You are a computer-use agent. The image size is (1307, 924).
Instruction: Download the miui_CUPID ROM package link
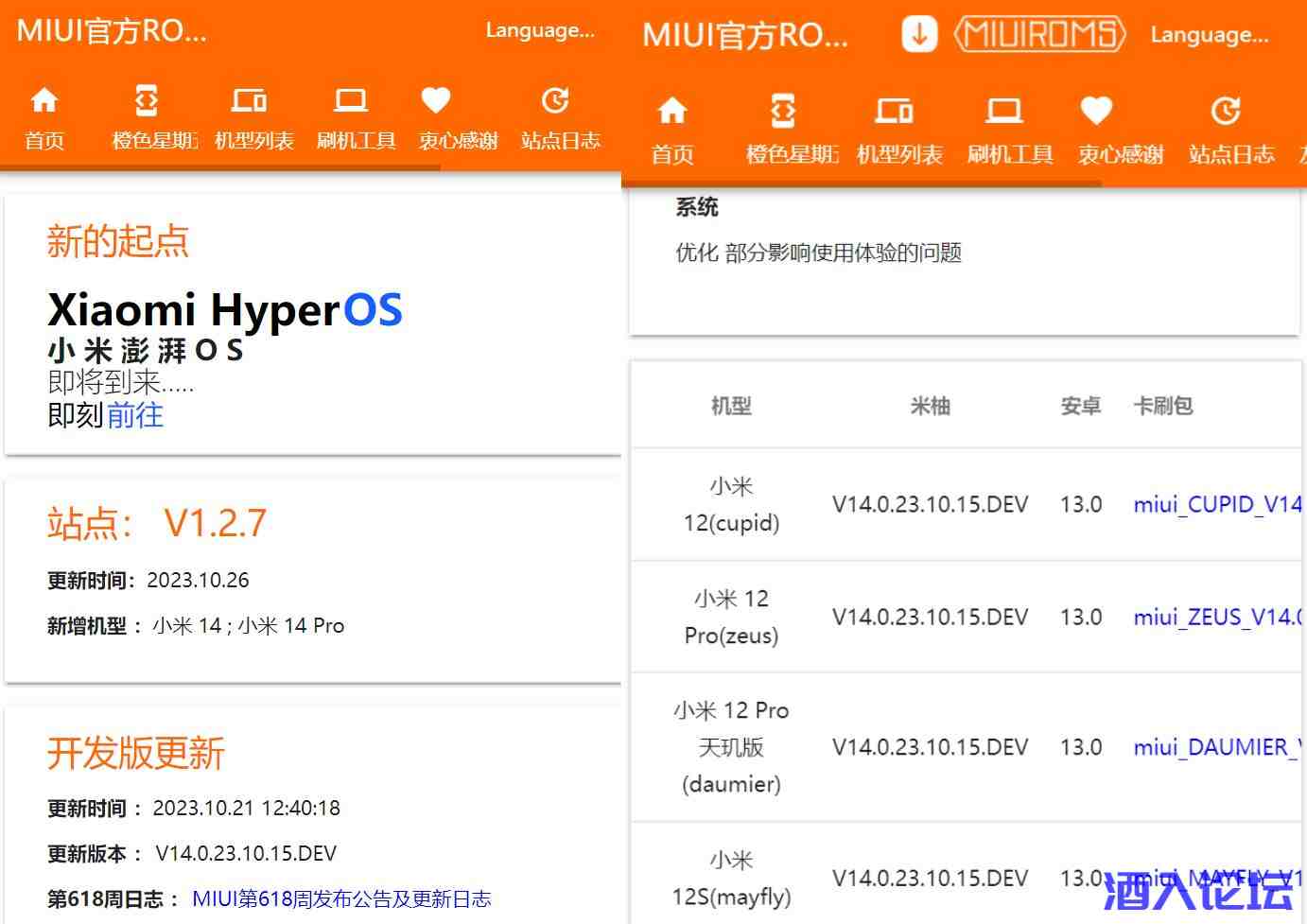click(x=1217, y=504)
